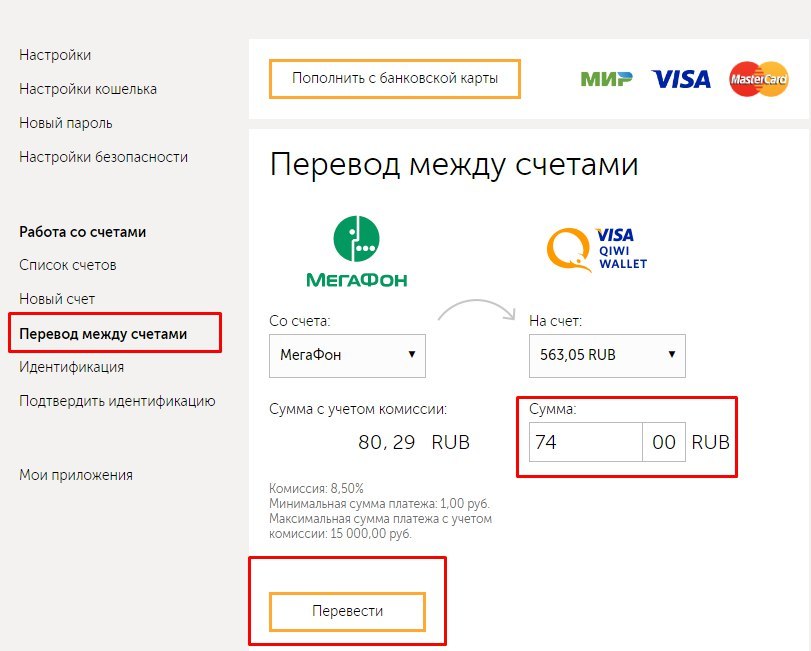
Task: Go to Настройки безопасности
Action: (x=103, y=157)
